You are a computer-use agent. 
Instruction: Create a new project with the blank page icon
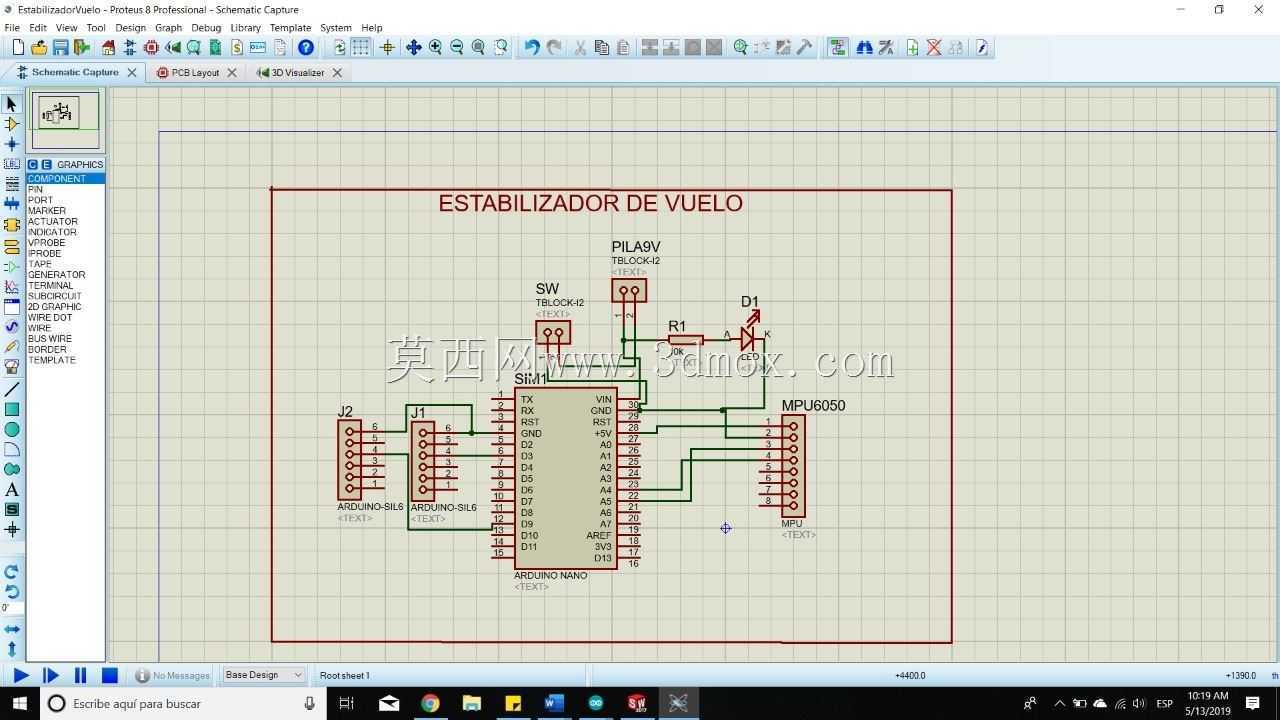point(17,47)
